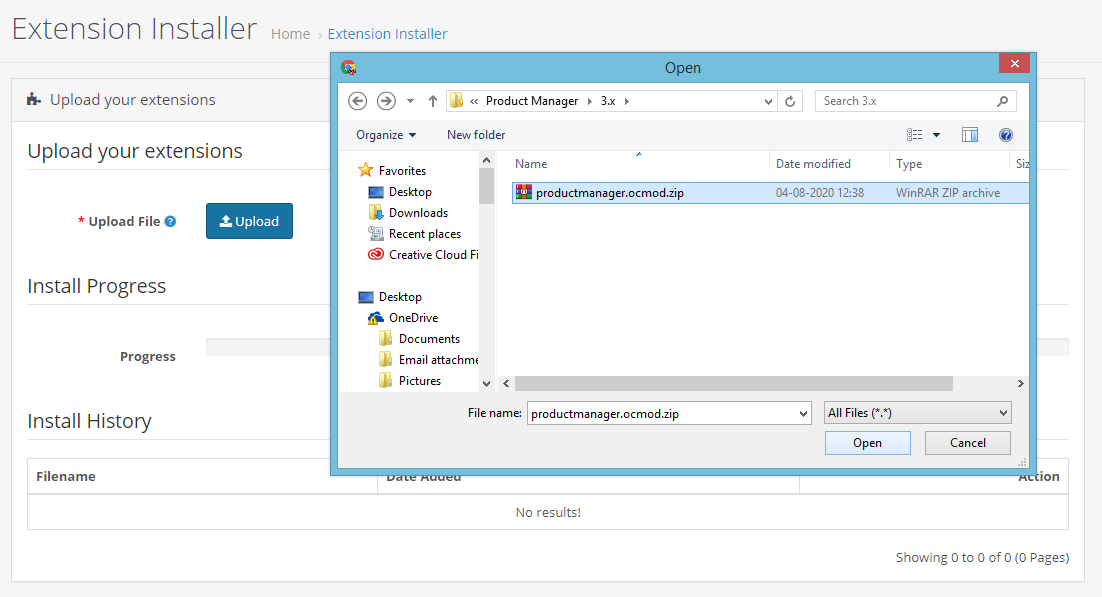Select Favorites in the navigation tree
Viewport: 1102px width, 597px height.
(392, 171)
